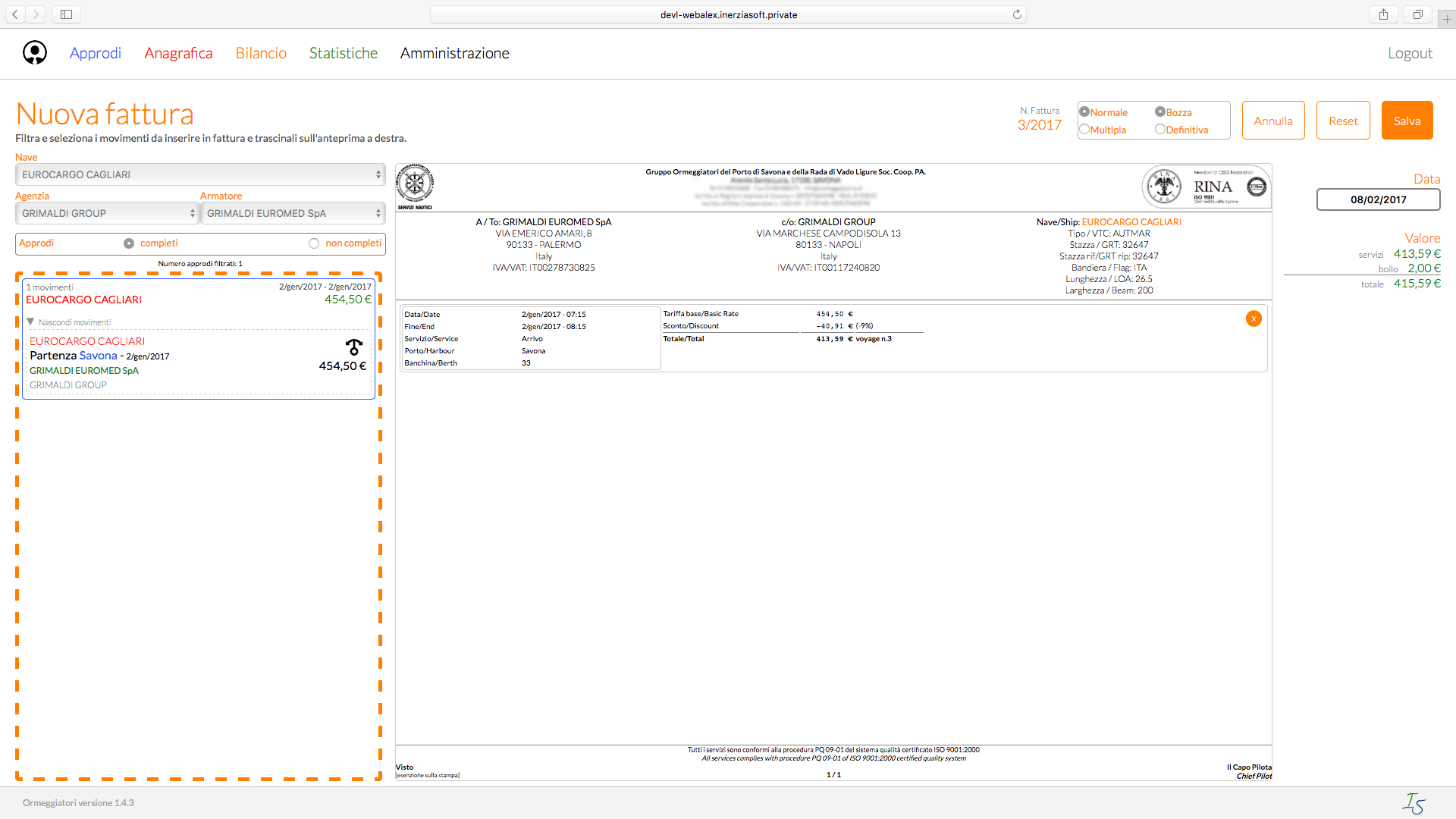This screenshot has width=1456, height=819.
Task: Switch the Approdi filter to non completi
Action: point(314,243)
